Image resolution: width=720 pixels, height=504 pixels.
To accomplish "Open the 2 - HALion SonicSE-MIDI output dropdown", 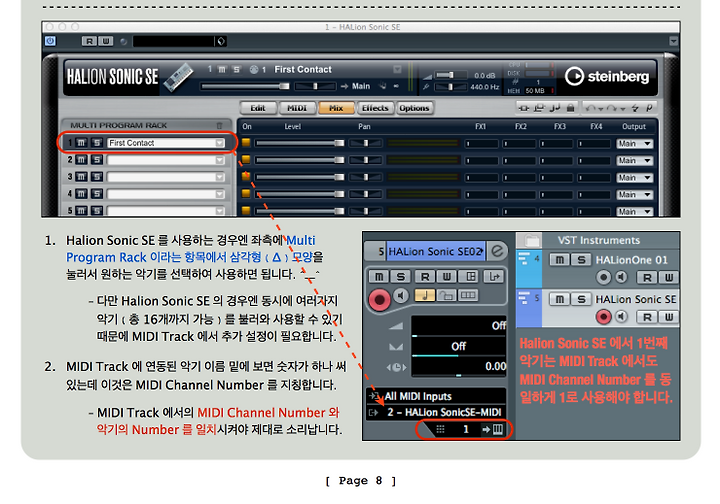I will pos(436,412).
